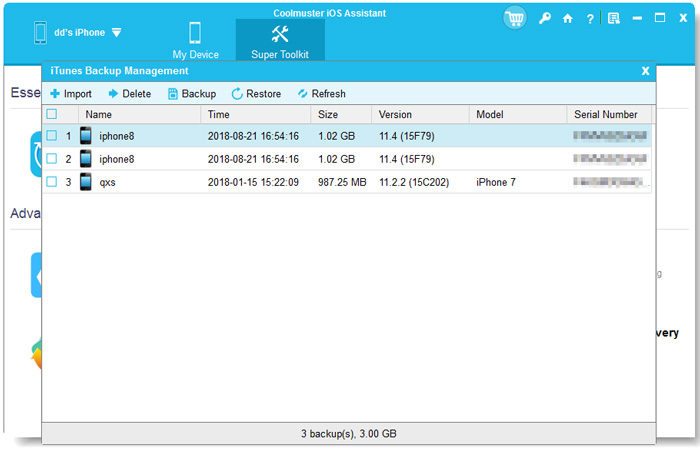
Task: Click Backup in backup toolbar
Action: [192, 94]
